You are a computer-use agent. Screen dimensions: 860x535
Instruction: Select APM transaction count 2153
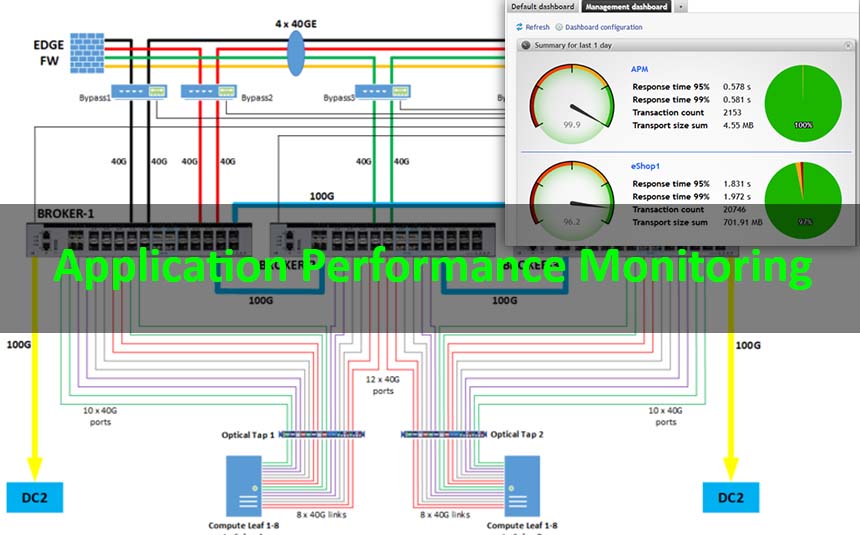[732, 112]
